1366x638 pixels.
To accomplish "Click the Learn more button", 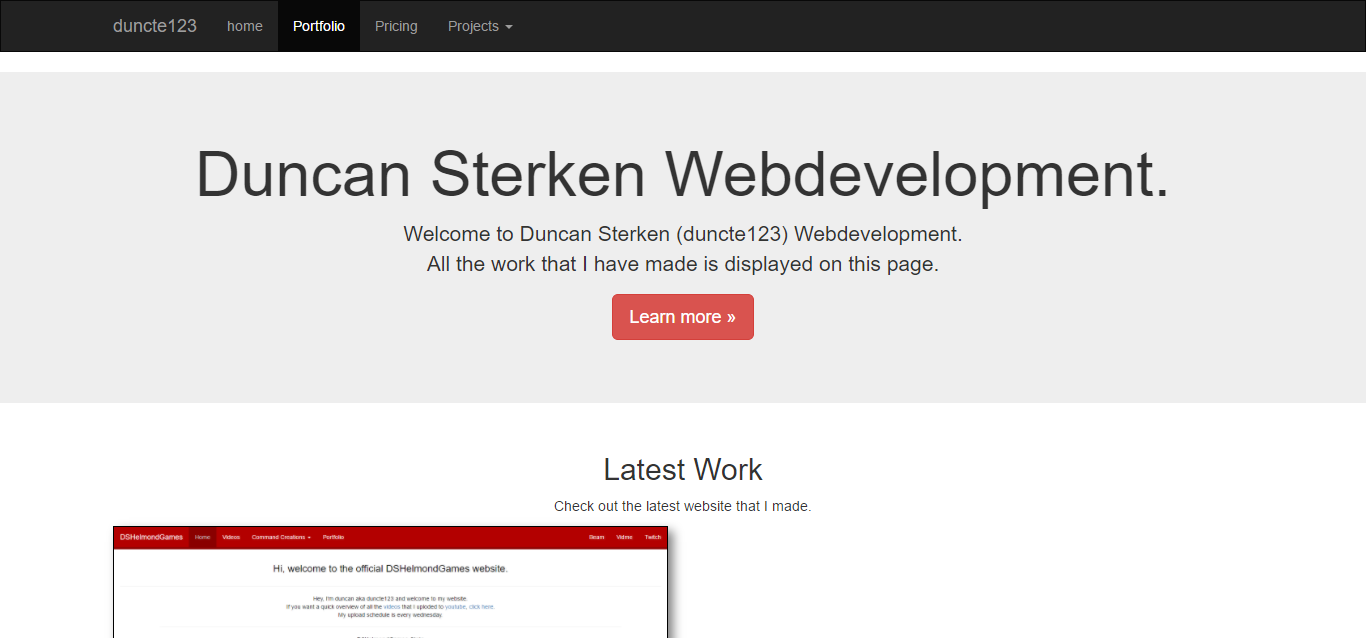I will point(683,317).
